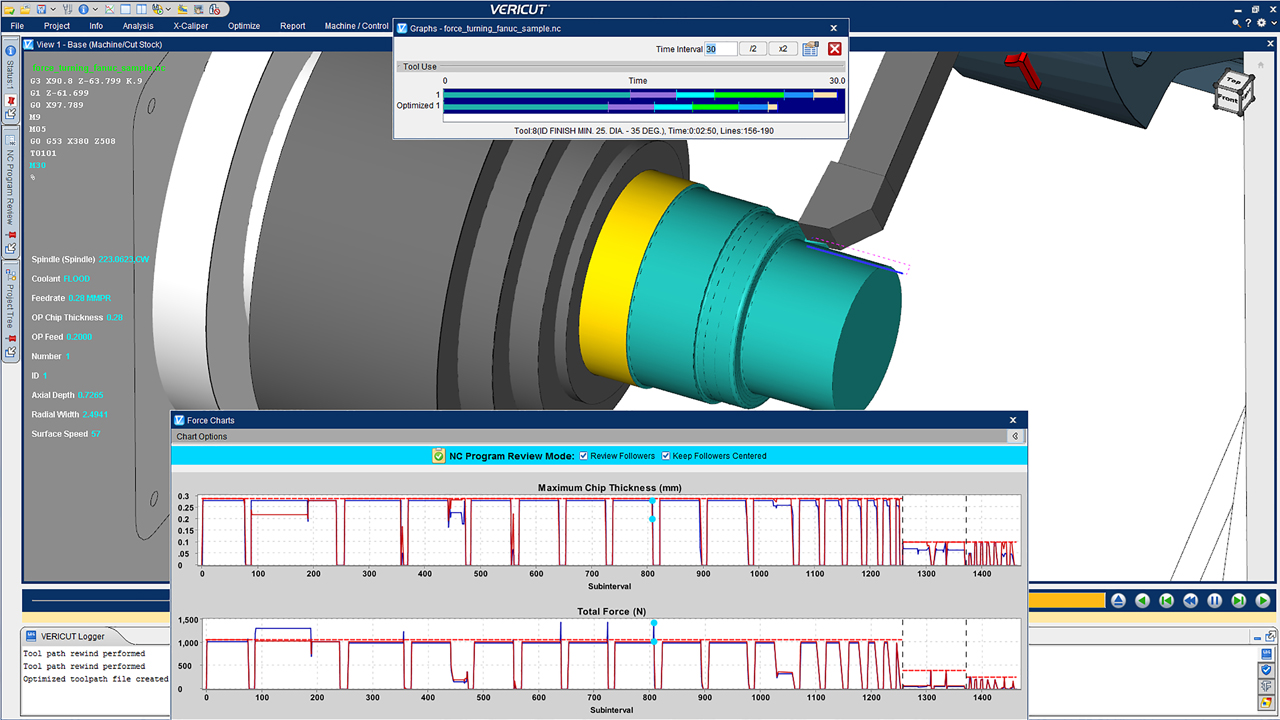Click the blue Info toolbar icon
This screenshot has height=720, width=1280.
coord(84,8)
